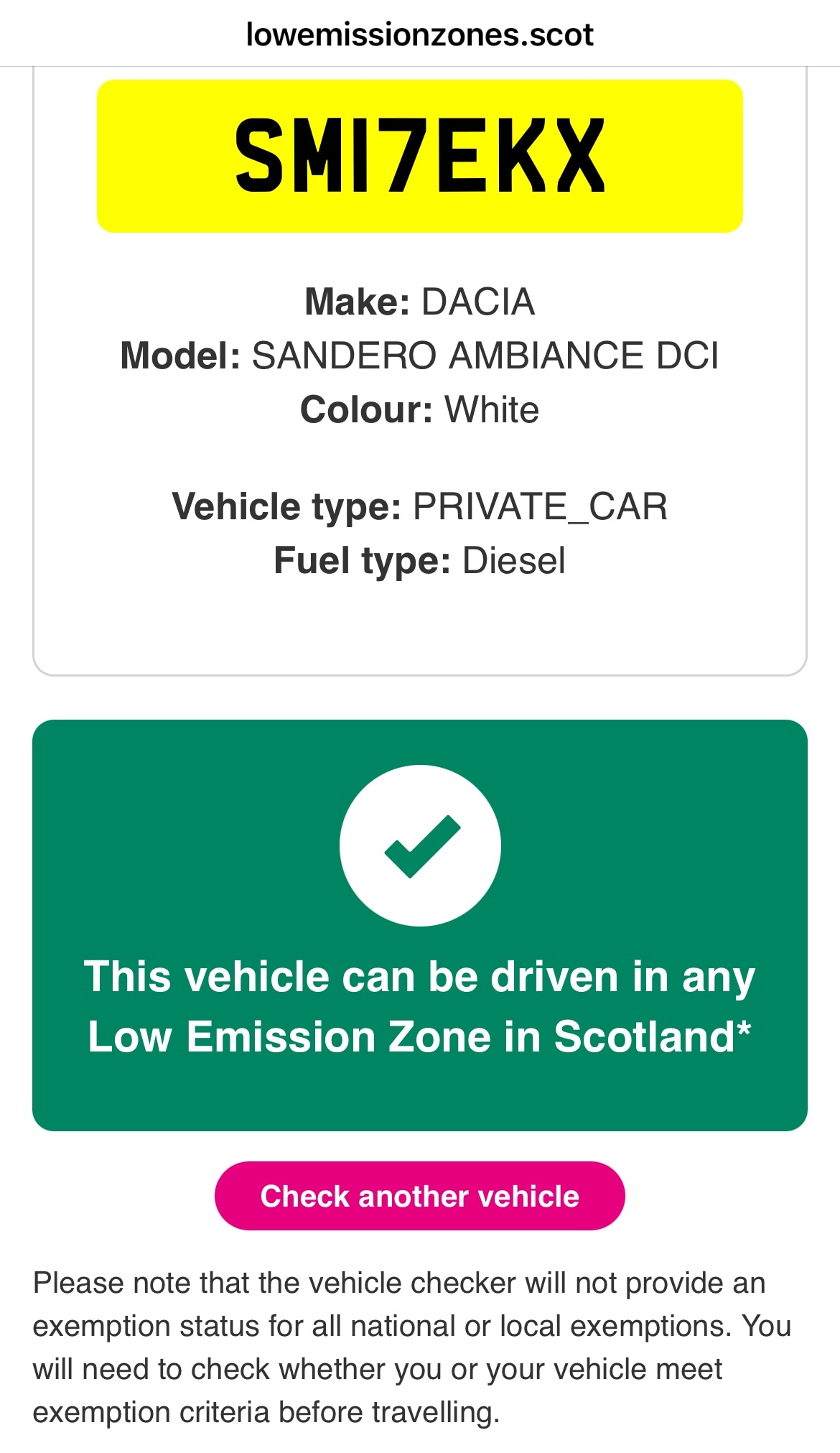Click the bold "Colour:" label
The height and width of the screenshot is (1453, 840).
[x=366, y=410]
